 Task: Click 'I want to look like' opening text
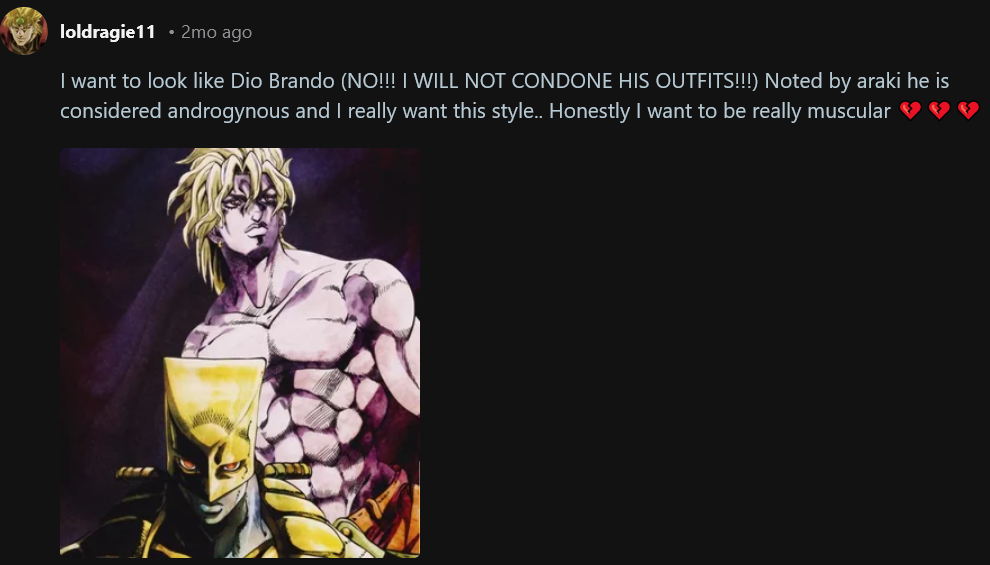pos(143,81)
